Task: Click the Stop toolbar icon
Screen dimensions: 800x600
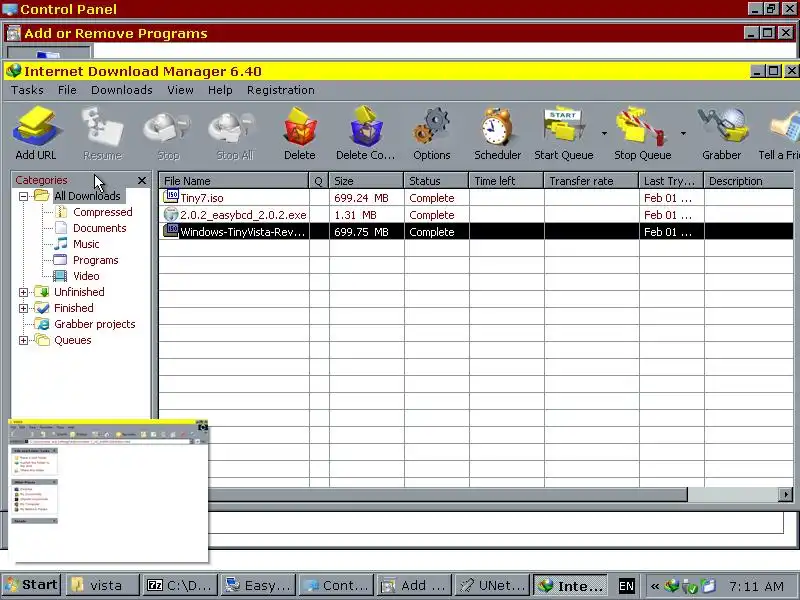Action: click(168, 133)
